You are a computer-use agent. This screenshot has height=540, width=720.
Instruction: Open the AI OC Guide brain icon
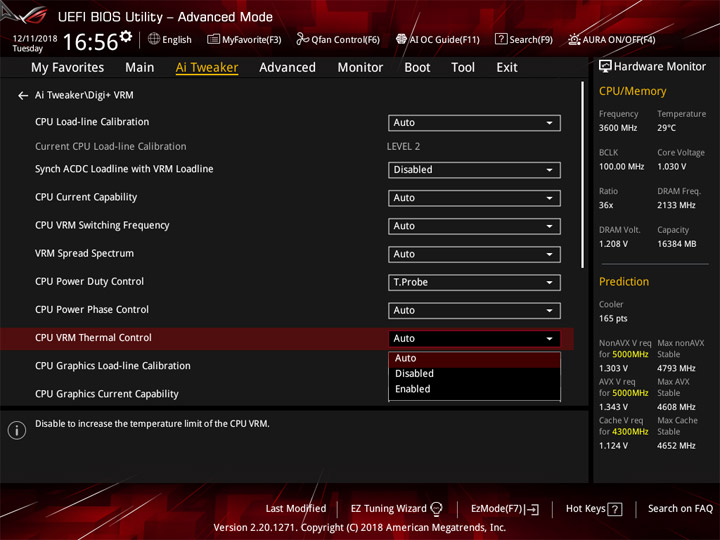(401, 39)
